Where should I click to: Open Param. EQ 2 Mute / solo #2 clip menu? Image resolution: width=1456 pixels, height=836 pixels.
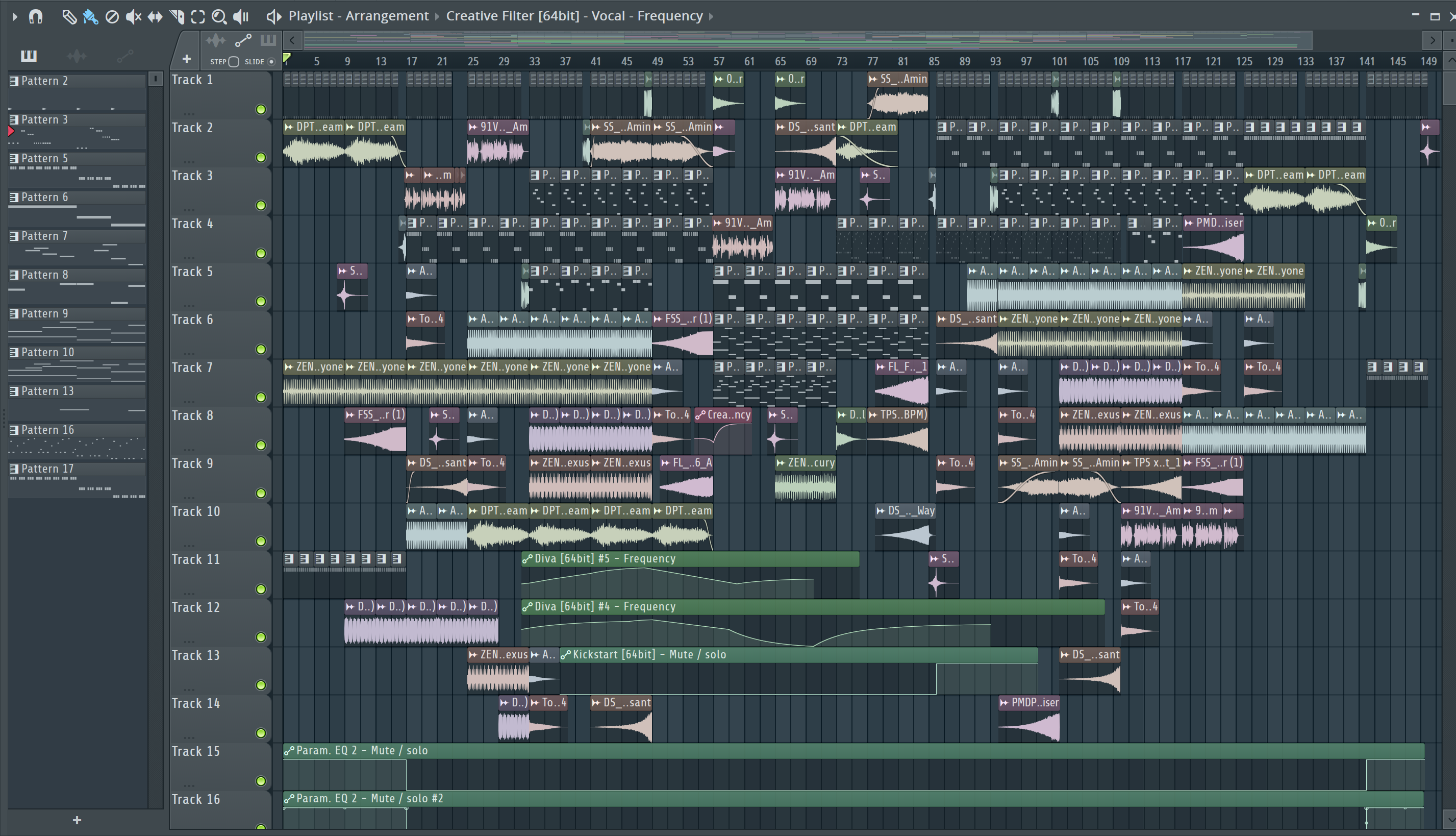pyautogui.click(x=289, y=799)
